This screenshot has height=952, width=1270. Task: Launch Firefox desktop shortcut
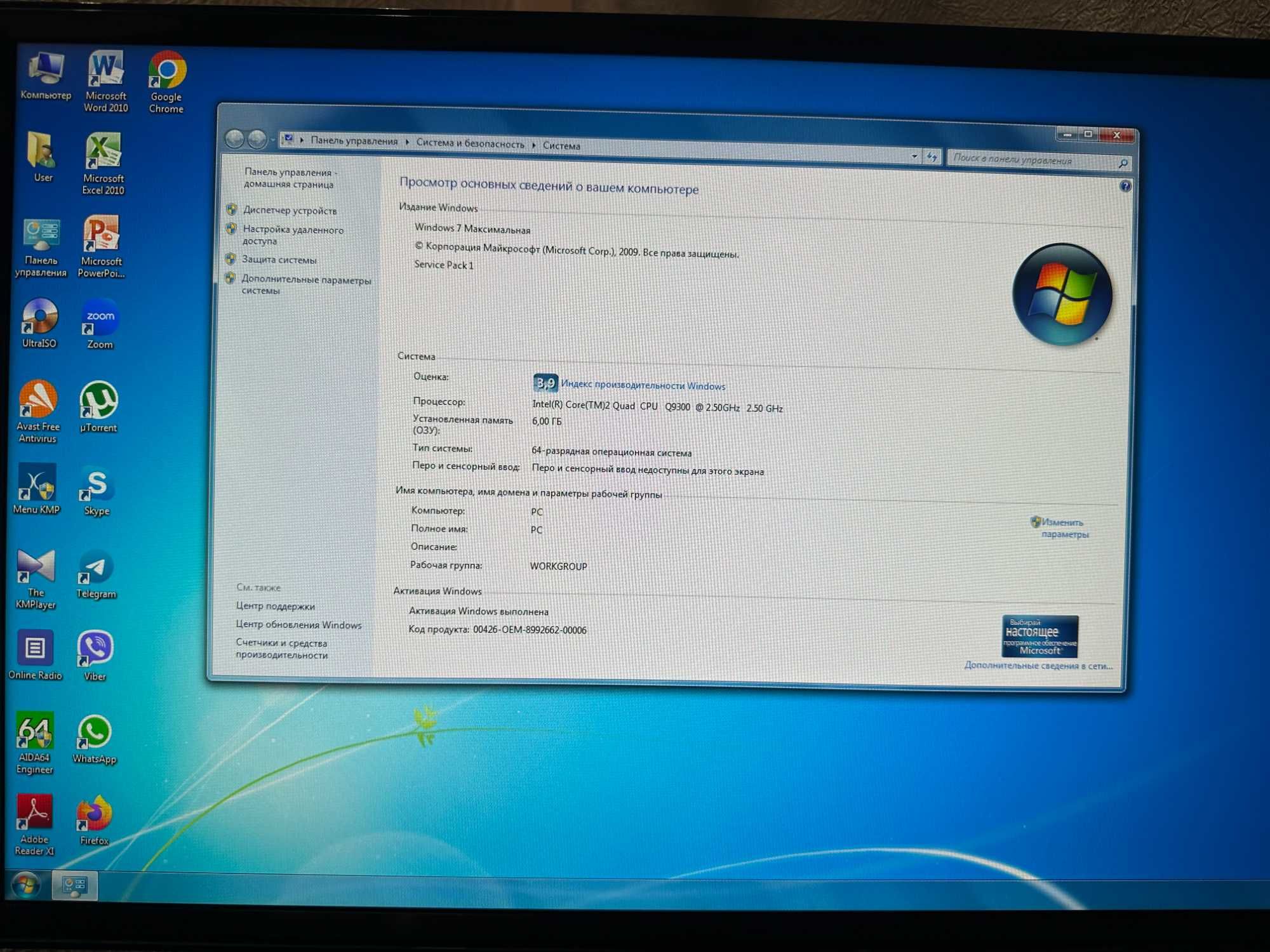pyautogui.click(x=94, y=821)
